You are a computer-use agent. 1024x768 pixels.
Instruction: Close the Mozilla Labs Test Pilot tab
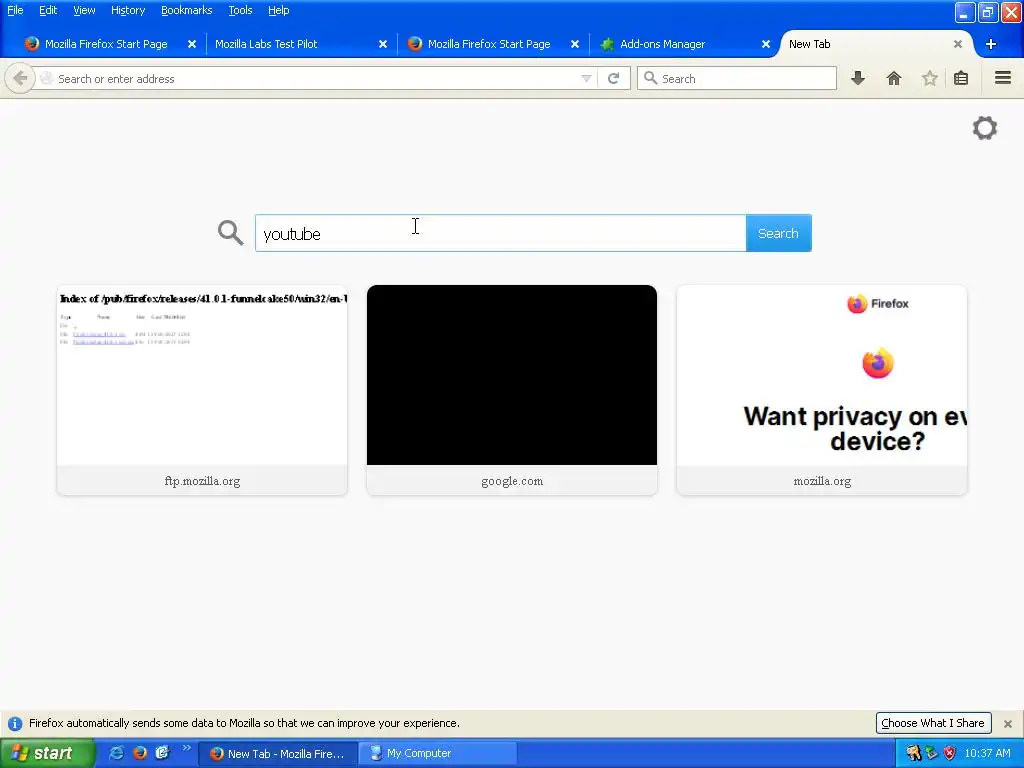coord(383,44)
